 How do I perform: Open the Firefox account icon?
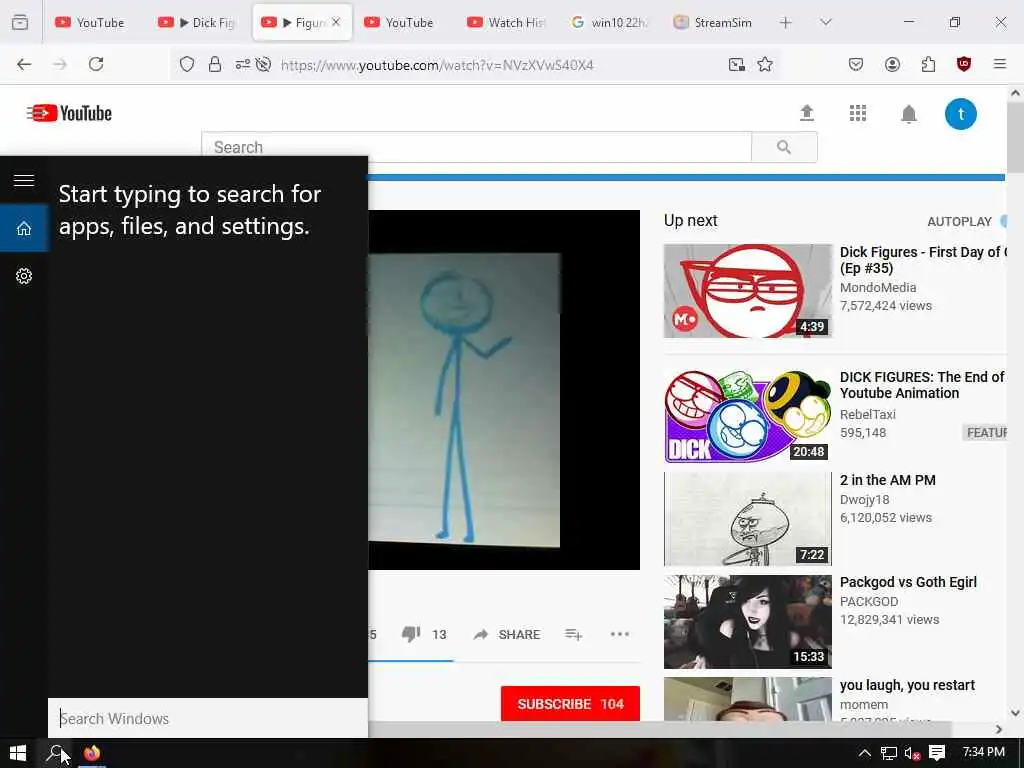[x=892, y=64]
